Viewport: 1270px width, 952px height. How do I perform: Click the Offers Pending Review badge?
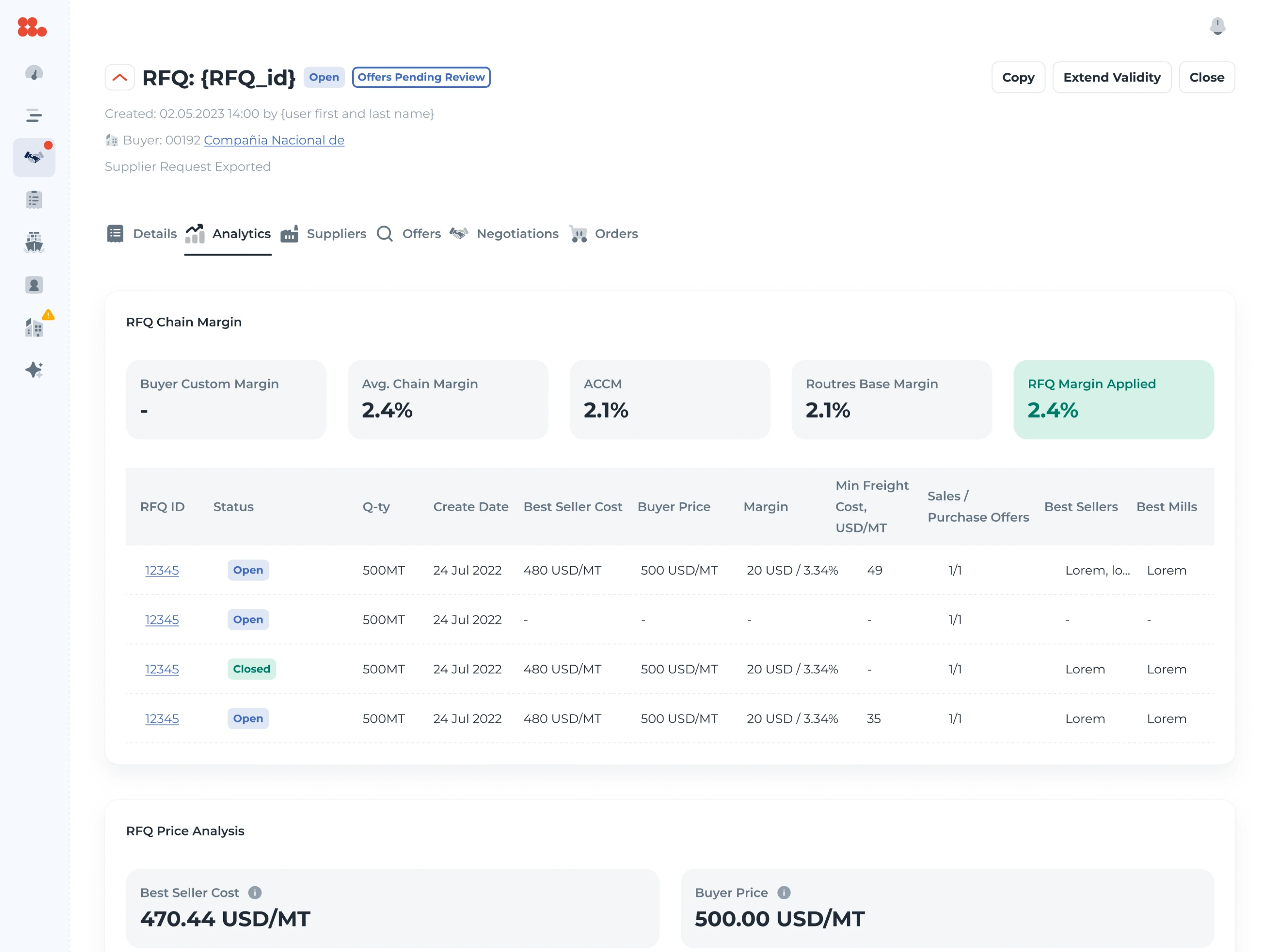point(421,77)
